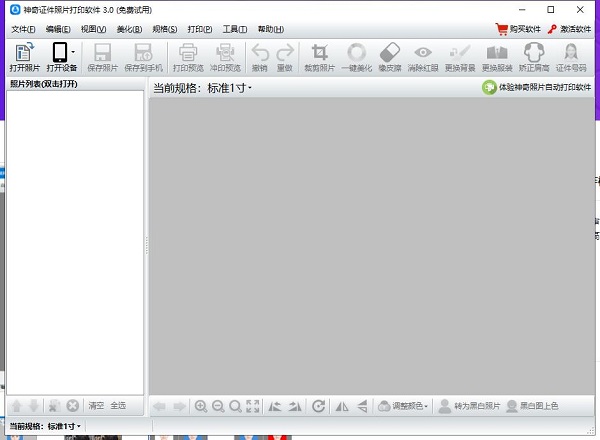The image size is (600, 440).
Task: Click the 全选 select all button
Action: tap(118, 406)
